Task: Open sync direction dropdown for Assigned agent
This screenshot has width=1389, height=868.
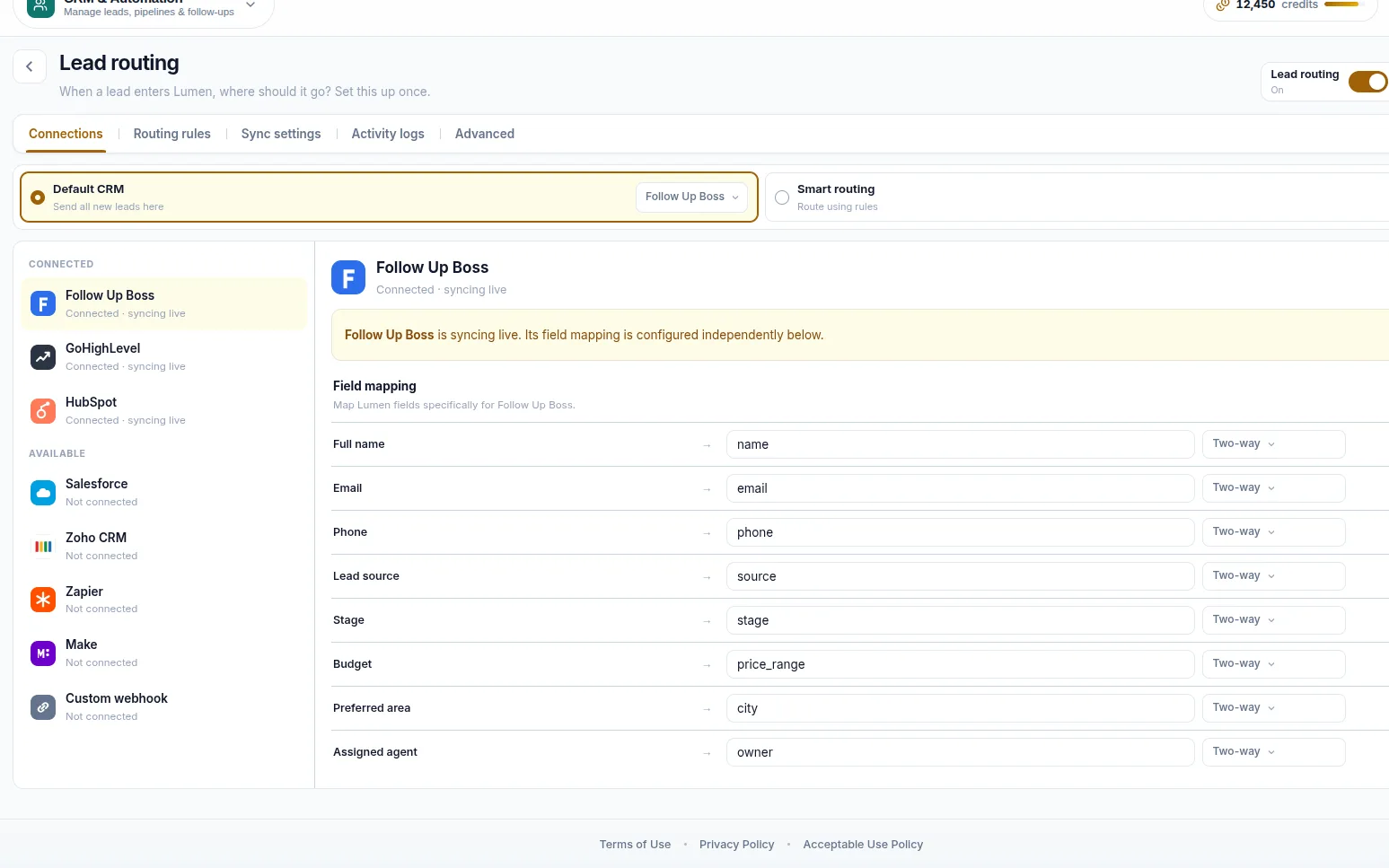Action: [1273, 752]
